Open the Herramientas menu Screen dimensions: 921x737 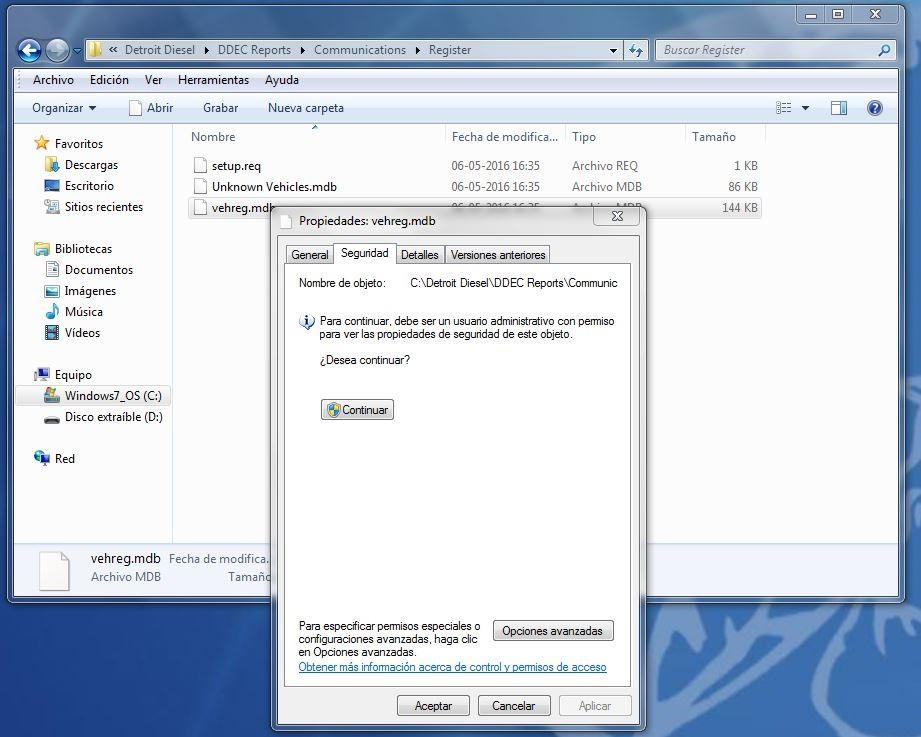pyautogui.click(x=213, y=80)
